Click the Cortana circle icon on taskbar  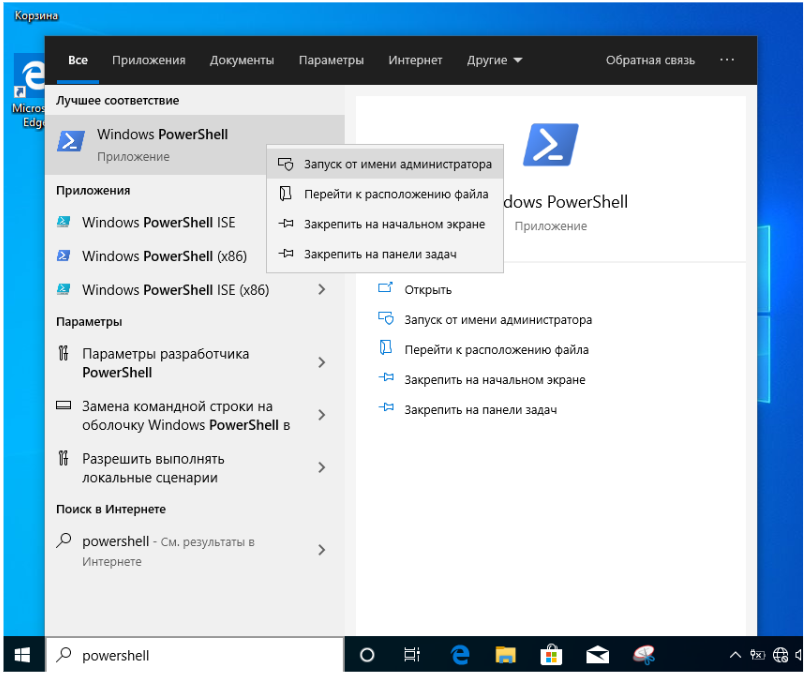(x=367, y=655)
